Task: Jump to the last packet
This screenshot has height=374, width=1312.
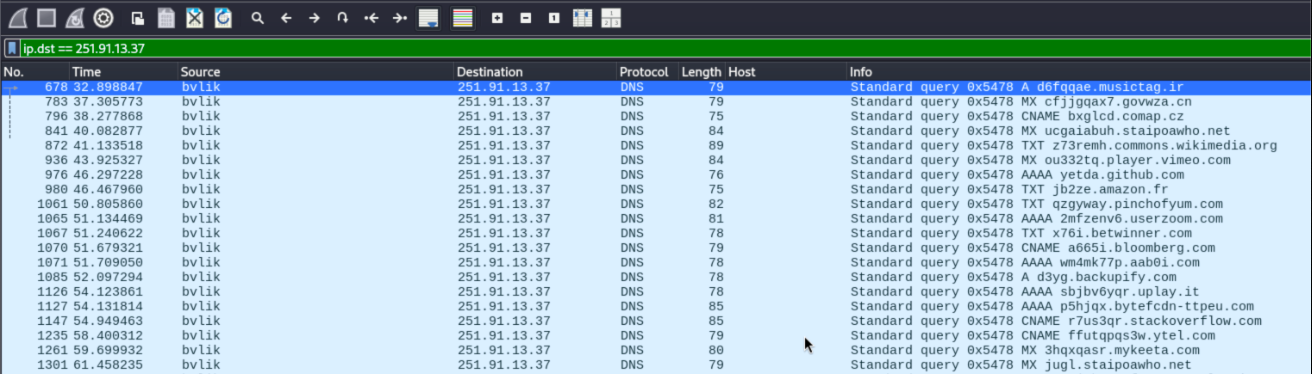Action: [x=400, y=18]
